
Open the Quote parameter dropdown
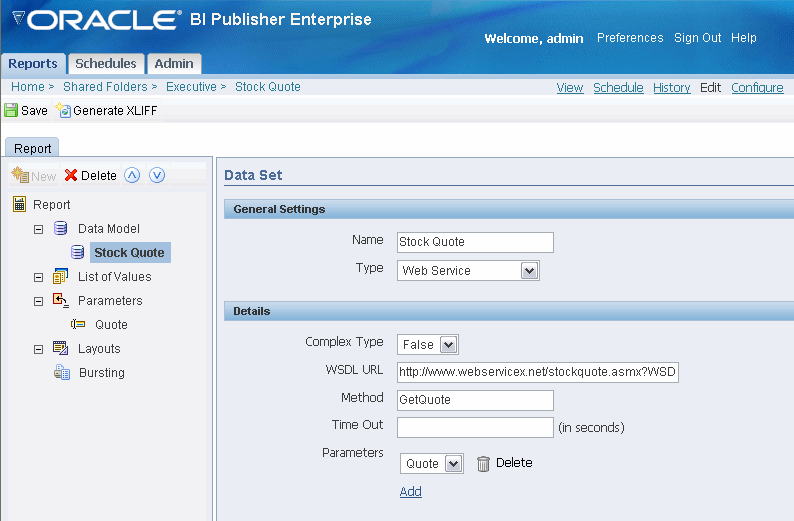tap(453, 463)
